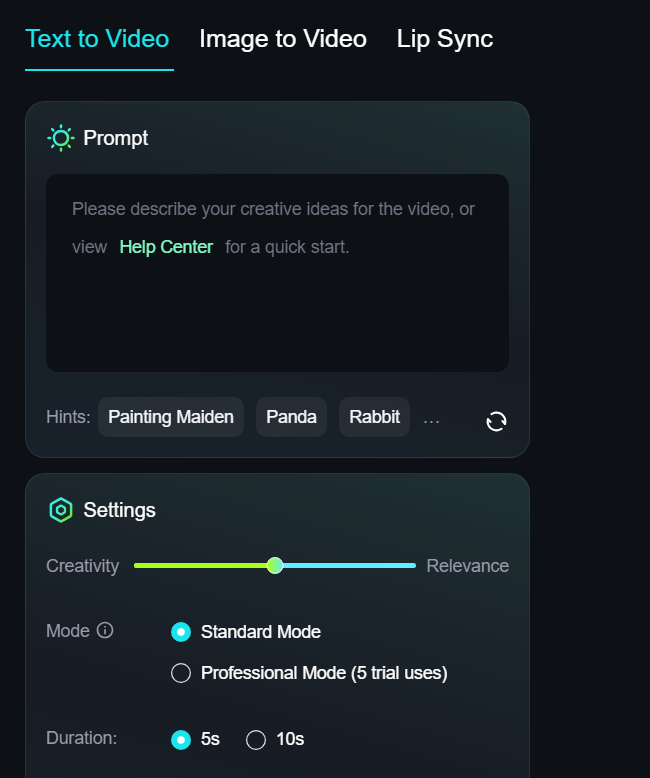The width and height of the screenshot is (650, 778).
Task: Switch to the Image to Video tab
Action: [x=283, y=39]
